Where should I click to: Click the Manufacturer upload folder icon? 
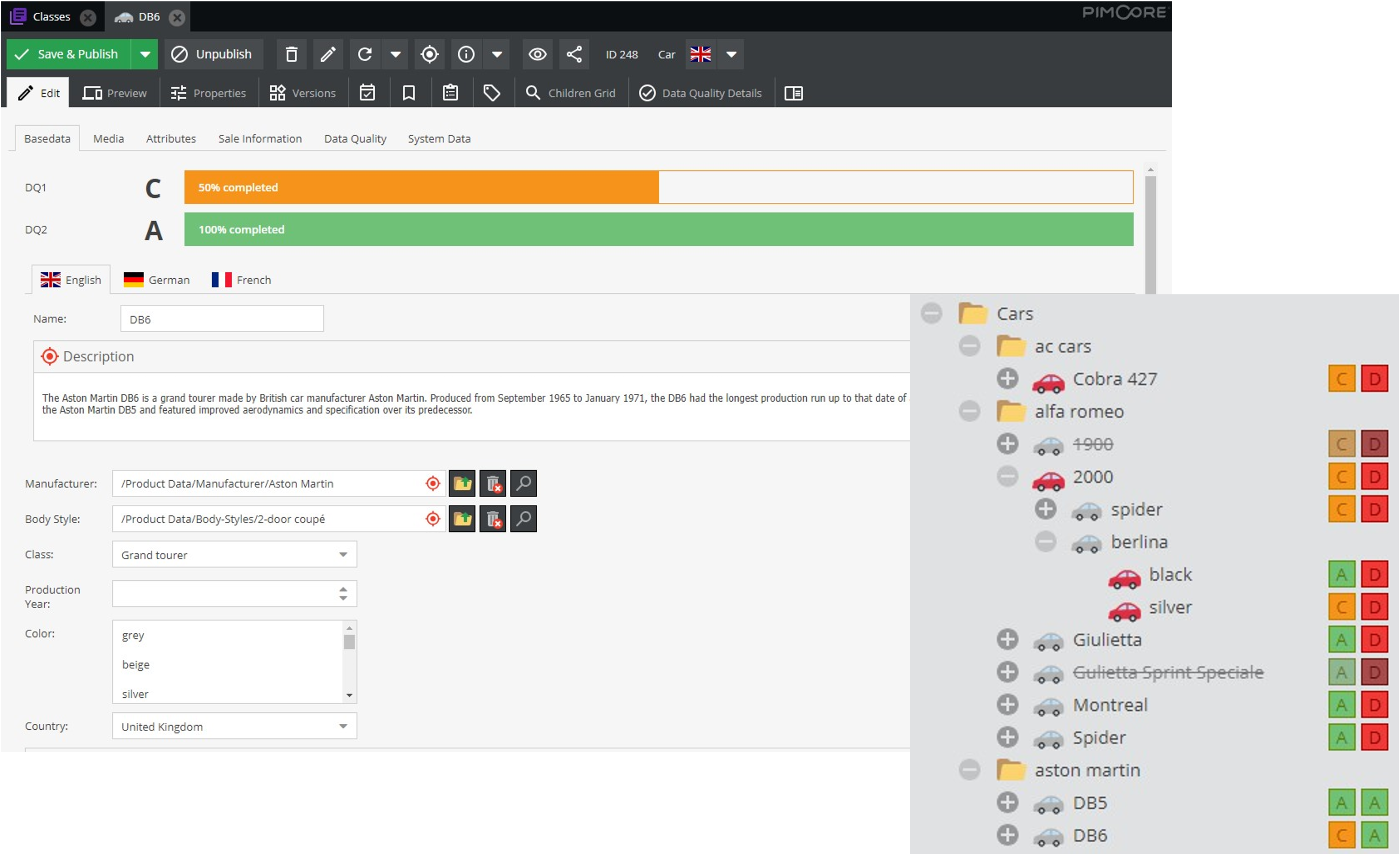[x=462, y=483]
